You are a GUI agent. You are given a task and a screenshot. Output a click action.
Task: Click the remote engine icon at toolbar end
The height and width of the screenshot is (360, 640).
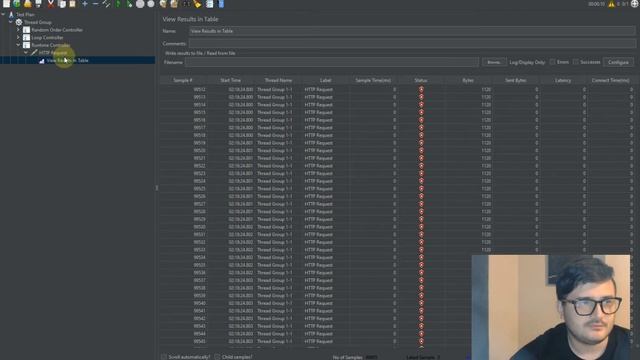pyautogui.click(x=635, y=4)
